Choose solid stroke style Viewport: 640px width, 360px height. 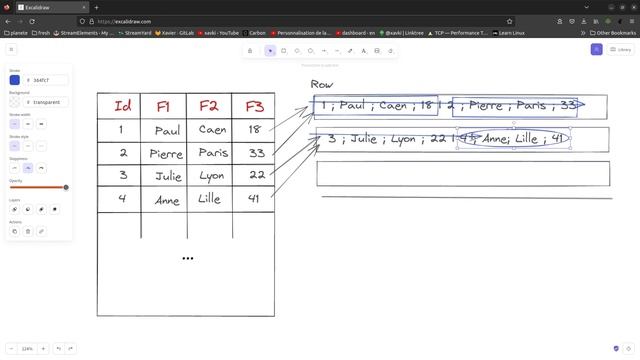pyautogui.click(x=14, y=146)
